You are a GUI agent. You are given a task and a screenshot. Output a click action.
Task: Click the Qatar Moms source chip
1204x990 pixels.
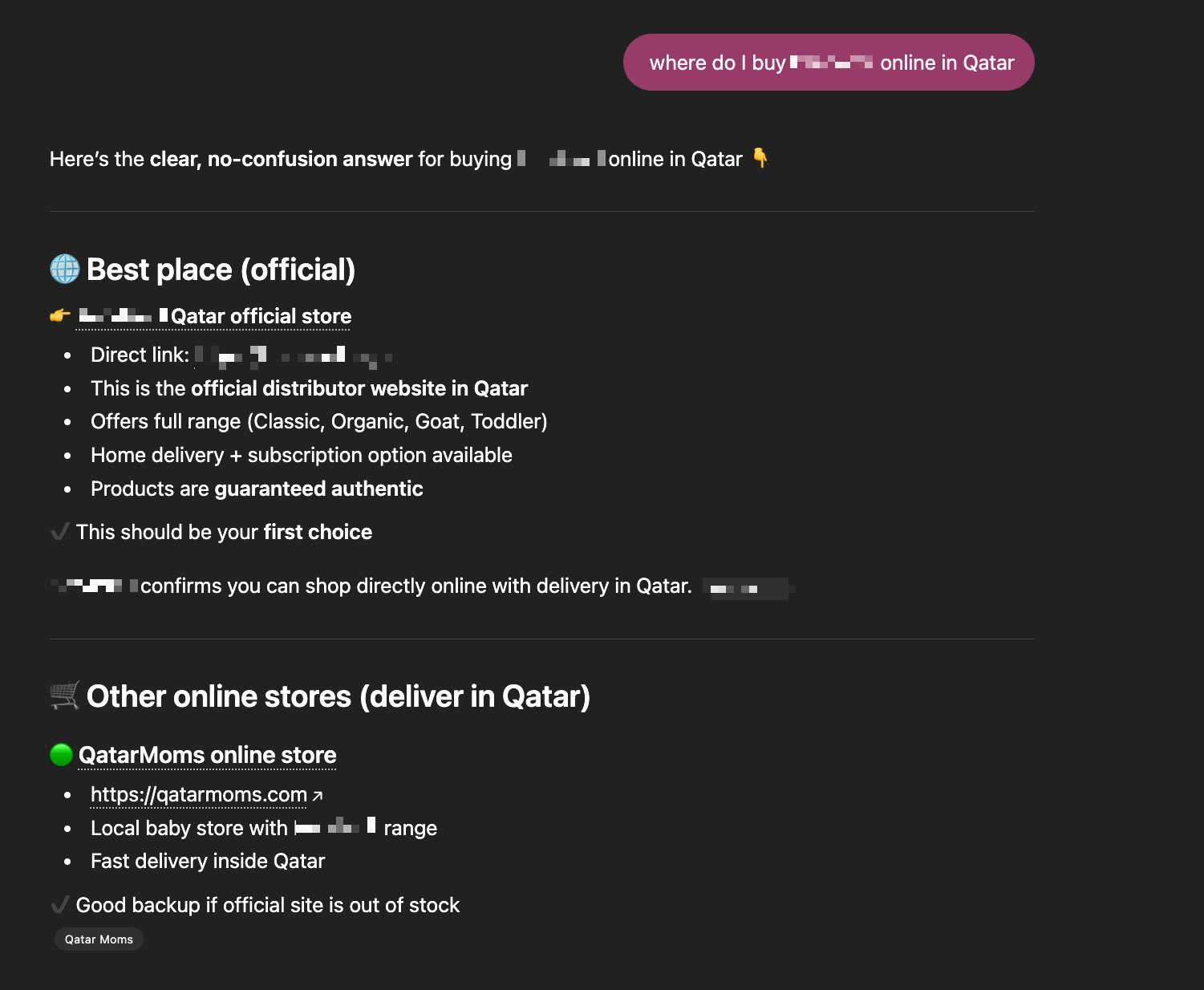[x=99, y=939]
